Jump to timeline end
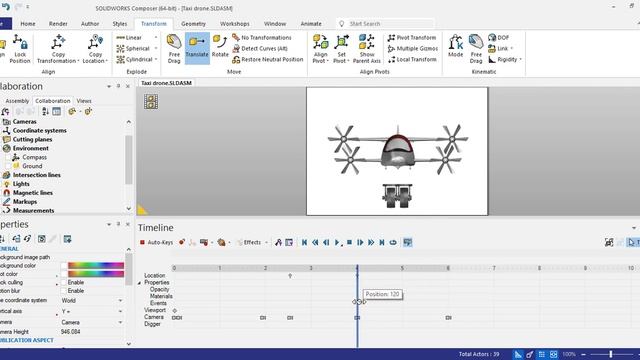640x360 pixels. [x=382, y=242]
